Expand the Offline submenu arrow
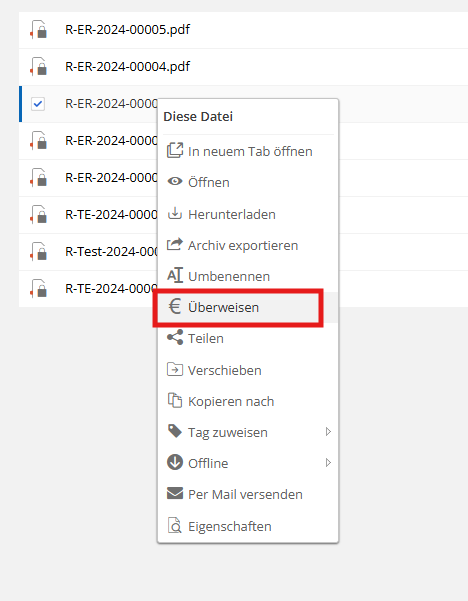468x601 pixels. point(328,463)
